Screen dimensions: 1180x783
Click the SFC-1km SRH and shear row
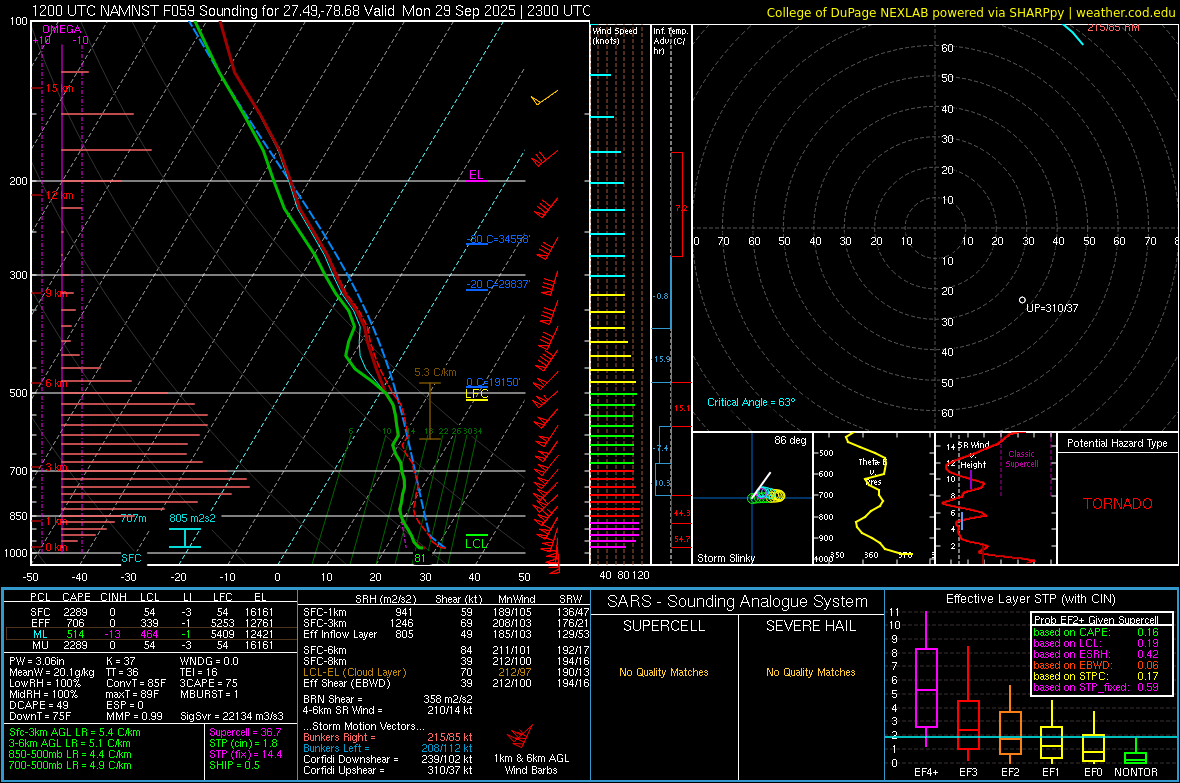coord(446,612)
